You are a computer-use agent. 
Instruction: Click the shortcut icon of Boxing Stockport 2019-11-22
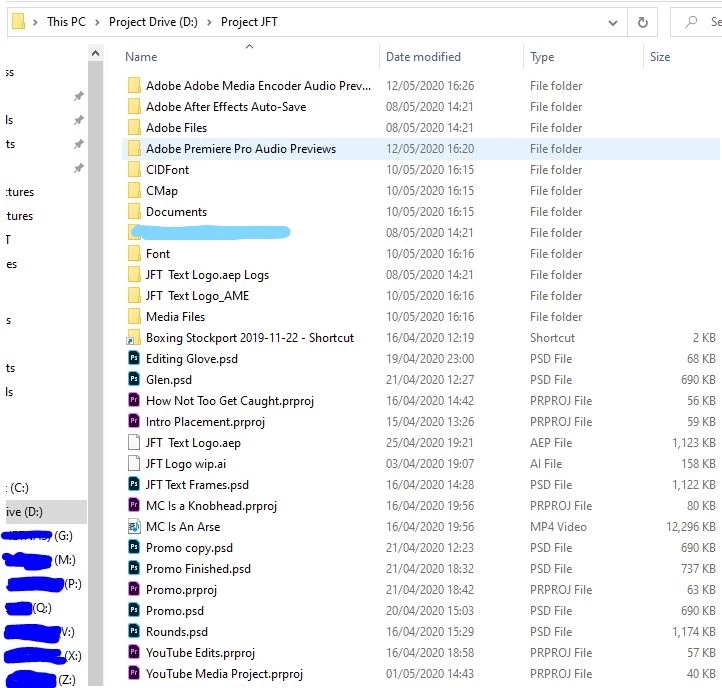click(x=134, y=338)
